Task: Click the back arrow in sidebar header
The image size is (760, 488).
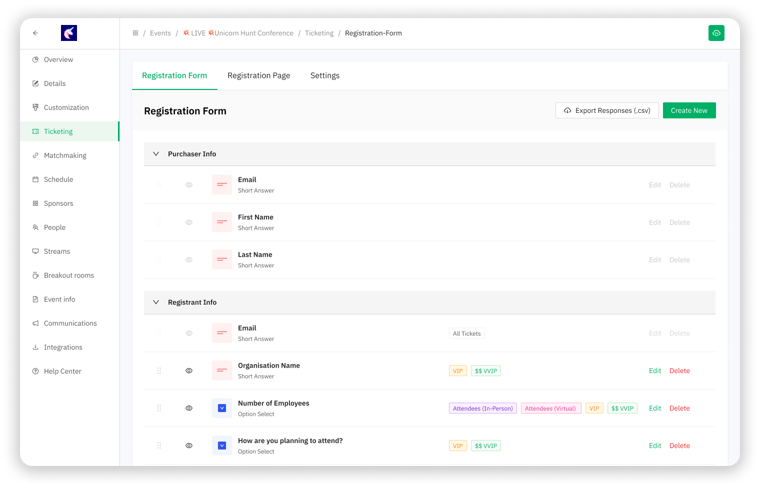Action: (x=36, y=33)
